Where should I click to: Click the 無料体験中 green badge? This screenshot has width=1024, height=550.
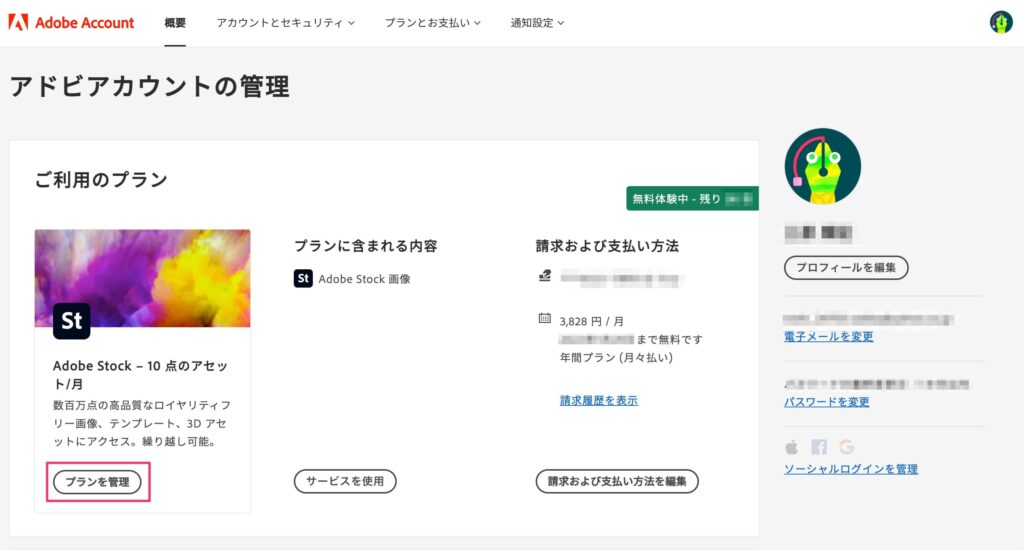(692, 199)
